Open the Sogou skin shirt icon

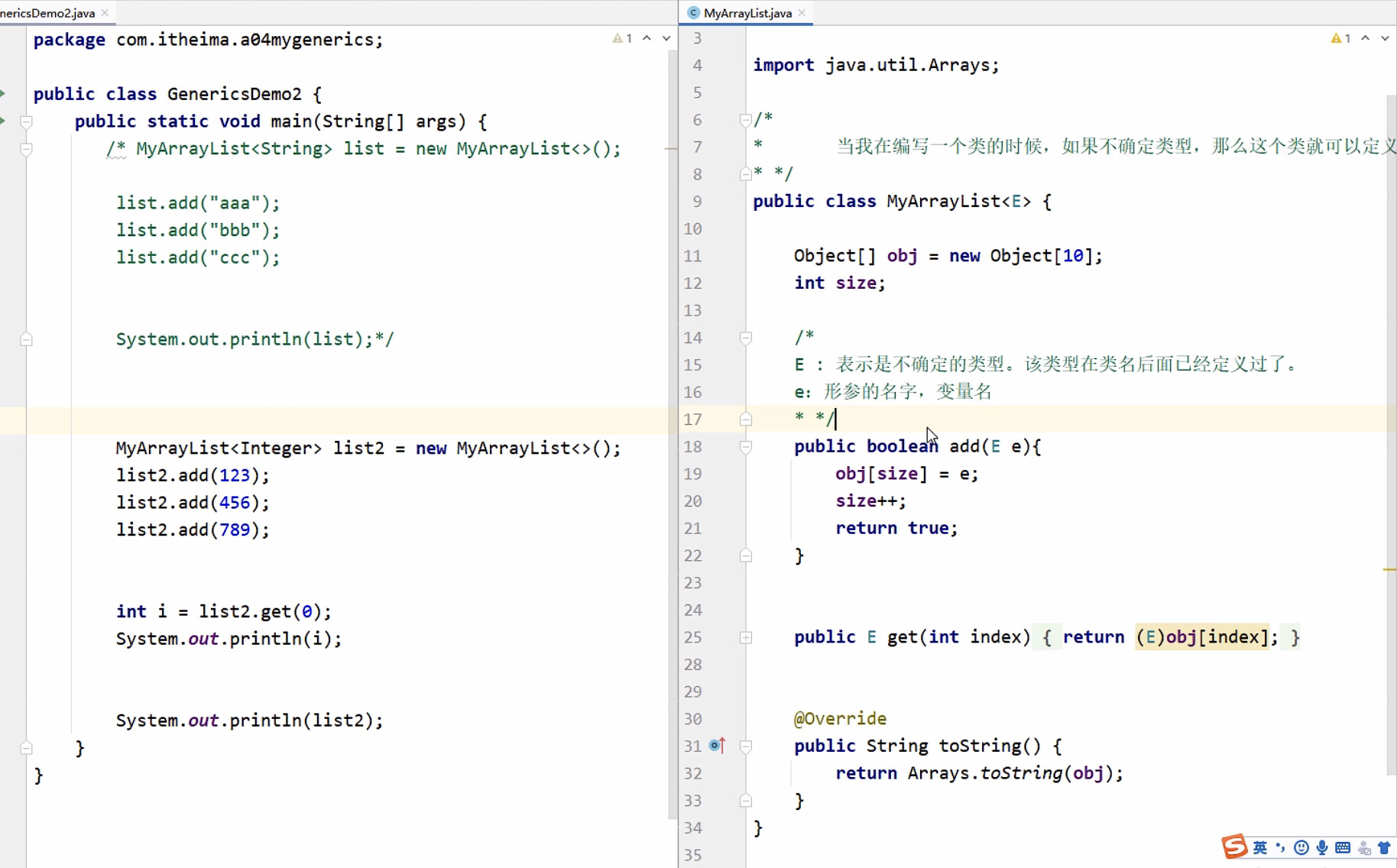[x=1384, y=847]
